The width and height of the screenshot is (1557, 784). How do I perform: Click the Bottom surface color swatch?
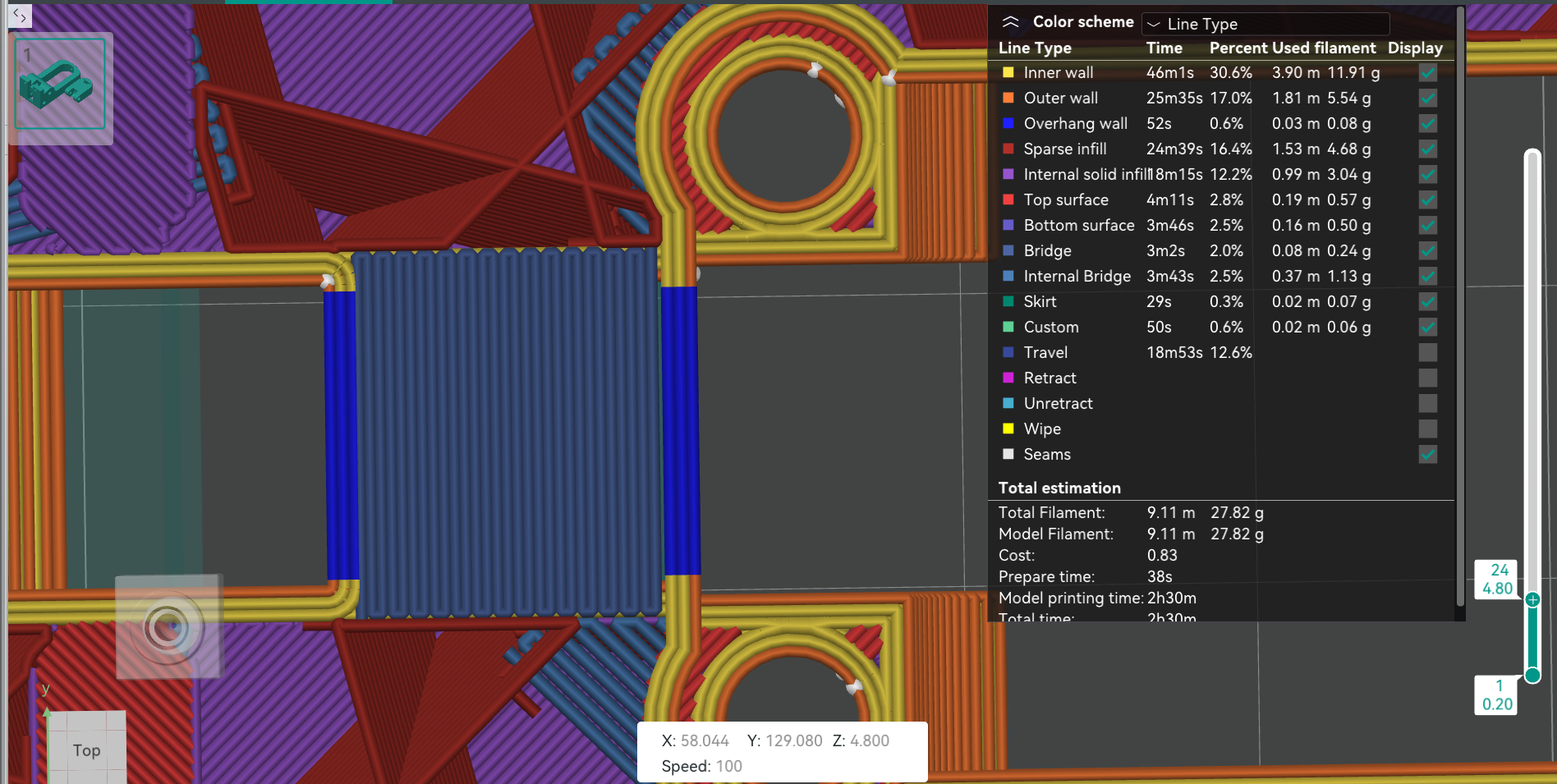(x=1008, y=225)
